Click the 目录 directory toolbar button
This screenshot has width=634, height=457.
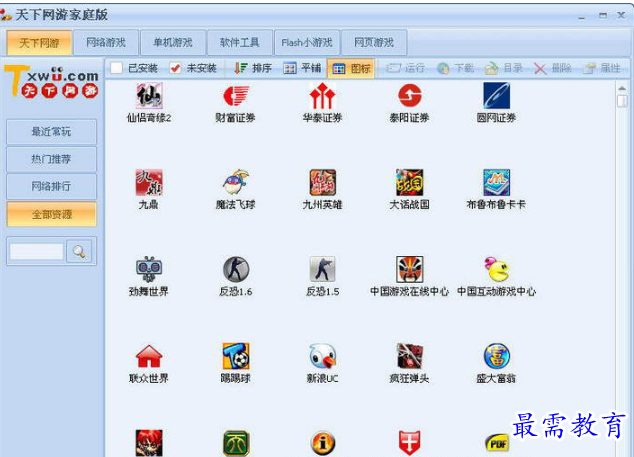click(x=504, y=68)
